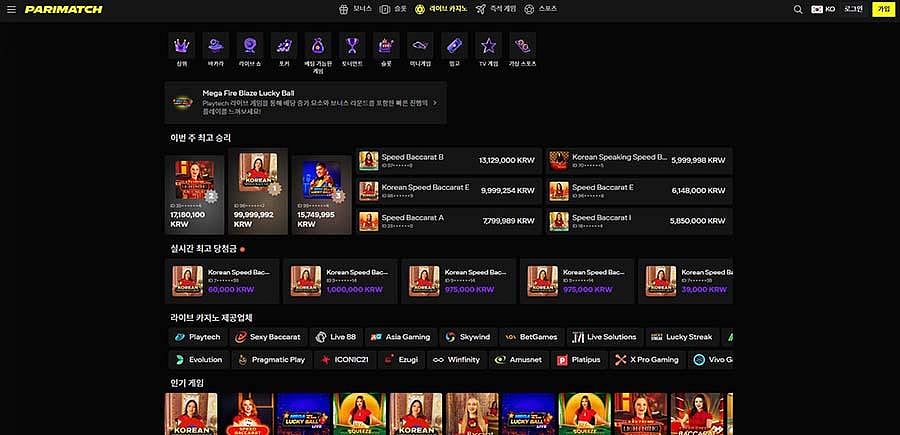Viewport: 900px width, 435px height.
Task: Expand the Mega Fire Blaze banner arrow
Action: click(435, 103)
